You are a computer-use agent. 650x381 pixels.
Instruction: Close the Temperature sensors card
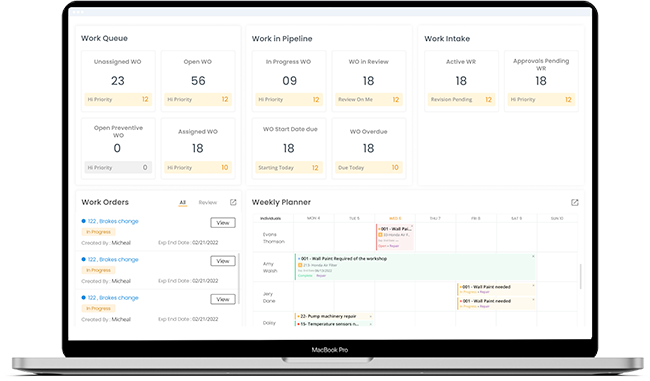370,324
